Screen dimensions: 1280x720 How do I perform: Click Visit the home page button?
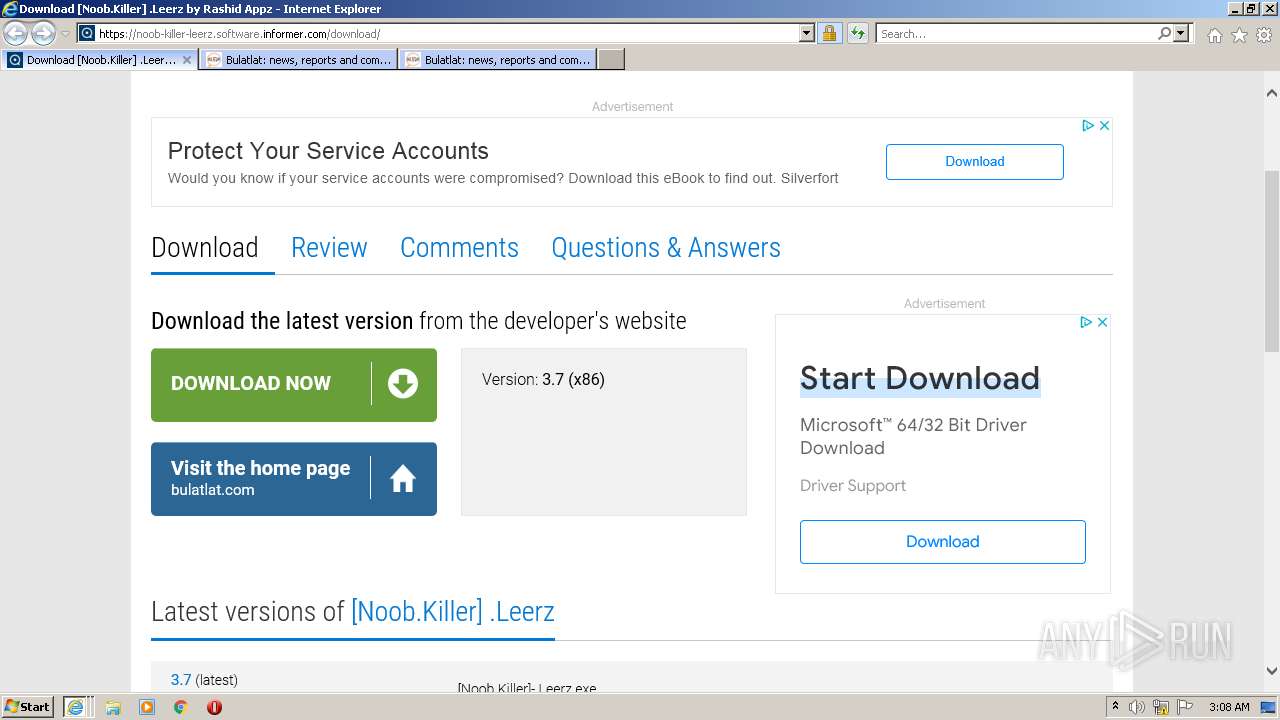coord(294,479)
